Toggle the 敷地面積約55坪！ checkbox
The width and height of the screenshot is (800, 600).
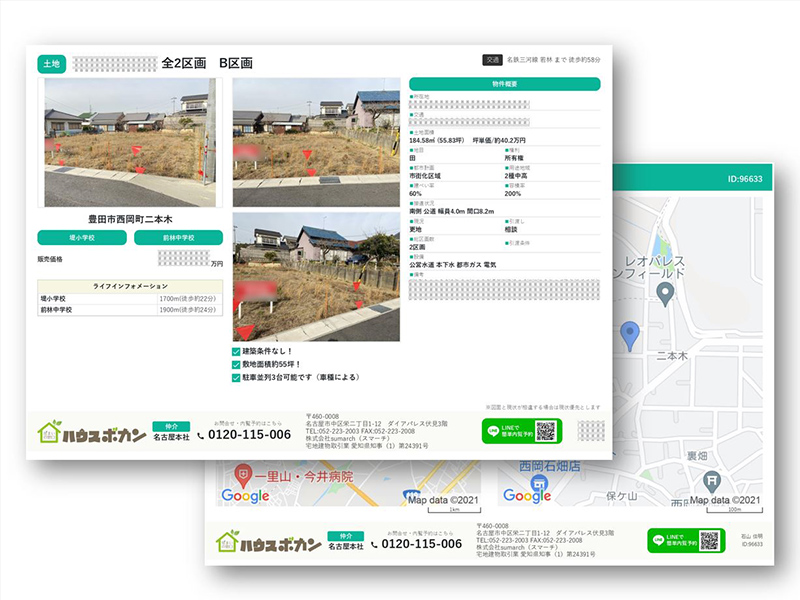pos(236,365)
